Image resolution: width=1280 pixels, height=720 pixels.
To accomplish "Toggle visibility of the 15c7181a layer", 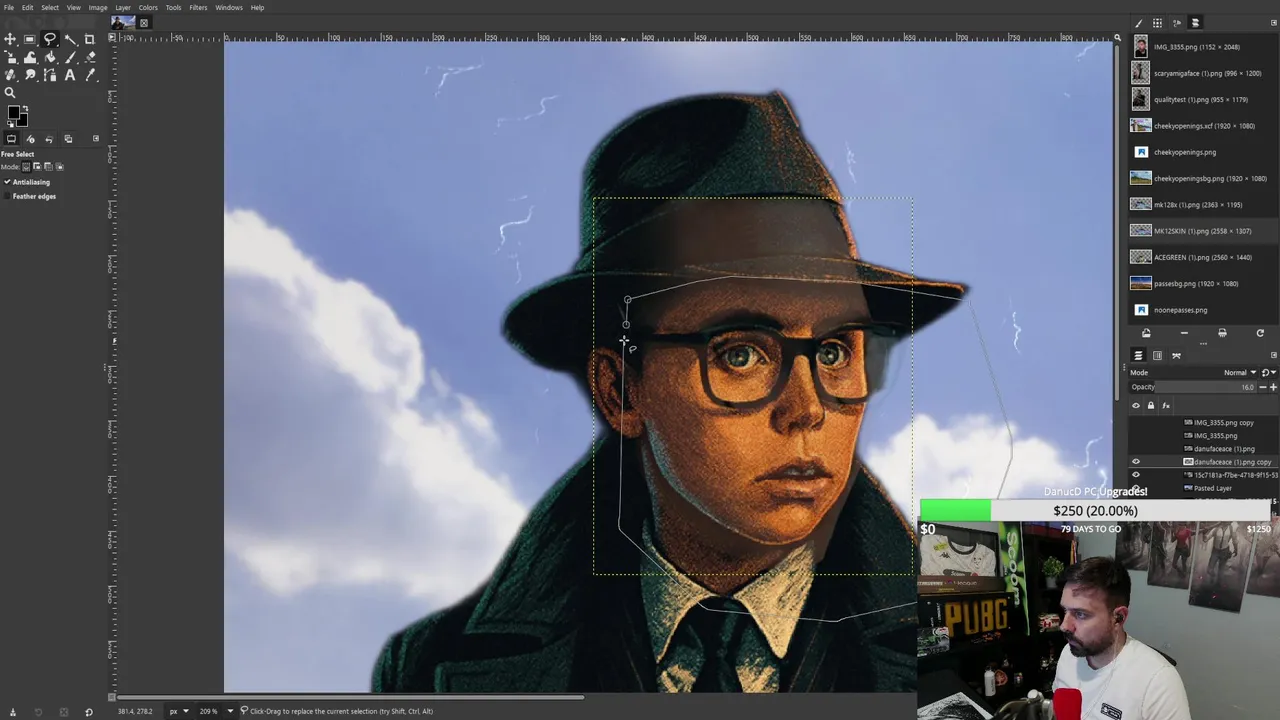I will click(1135, 475).
